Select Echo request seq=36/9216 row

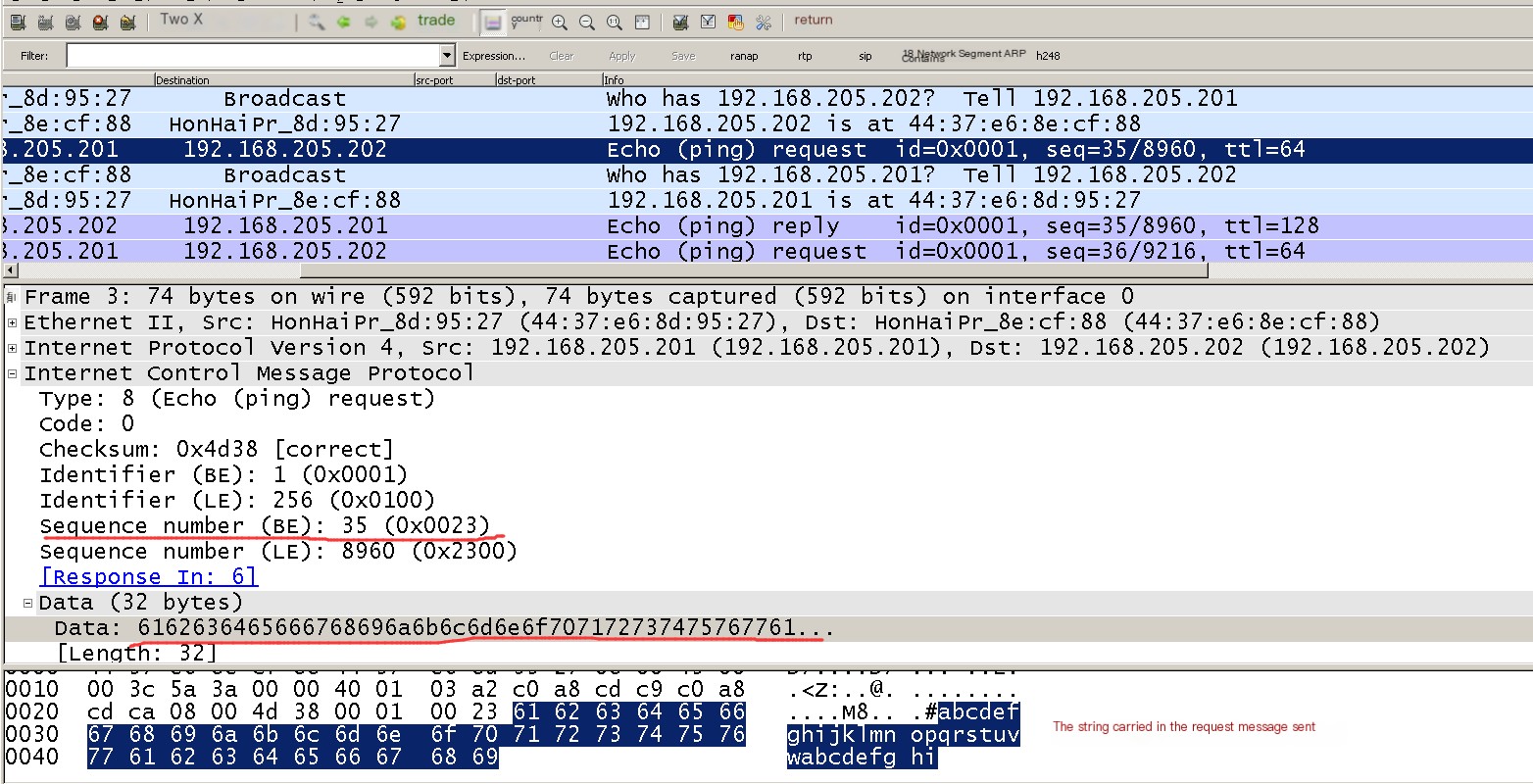click(x=766, y=251)
